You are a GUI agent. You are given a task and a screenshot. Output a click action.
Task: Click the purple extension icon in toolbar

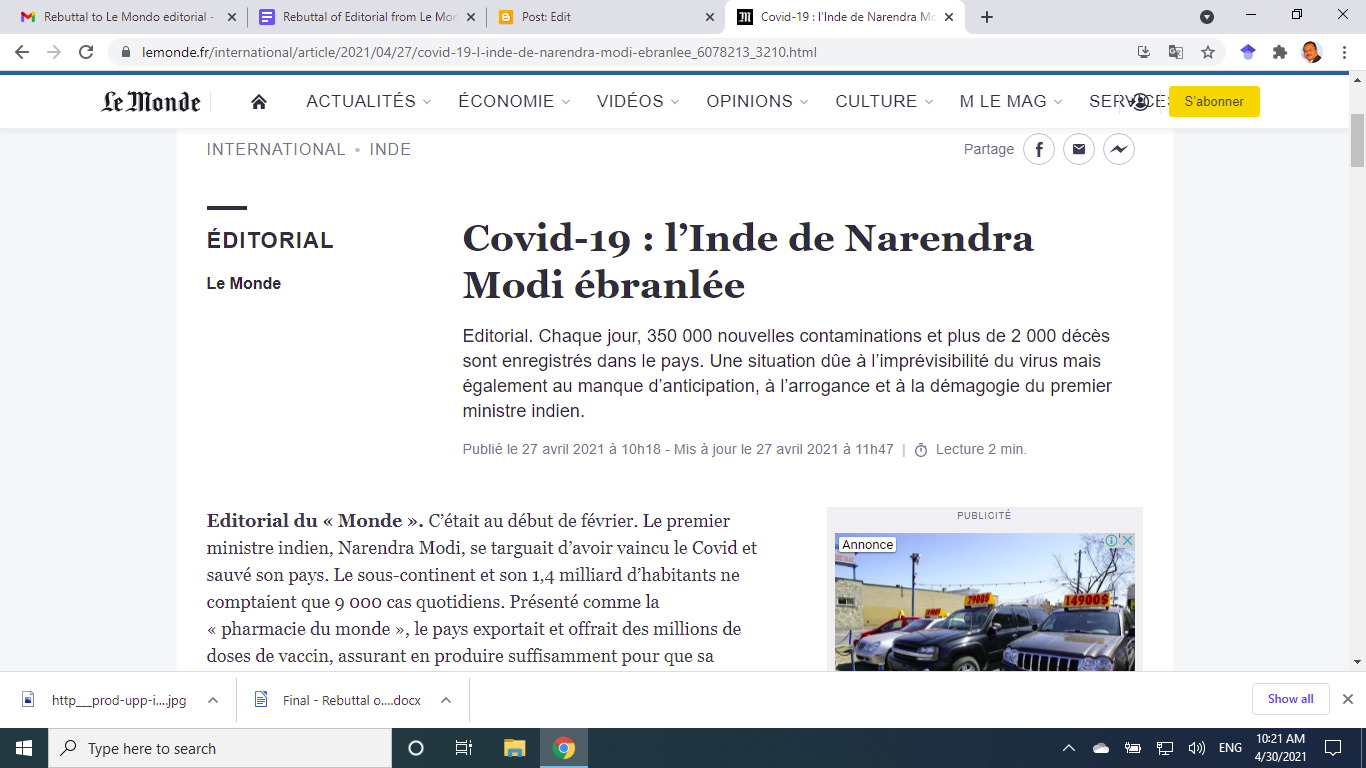pyautogui.click(x=1248, y=52)
